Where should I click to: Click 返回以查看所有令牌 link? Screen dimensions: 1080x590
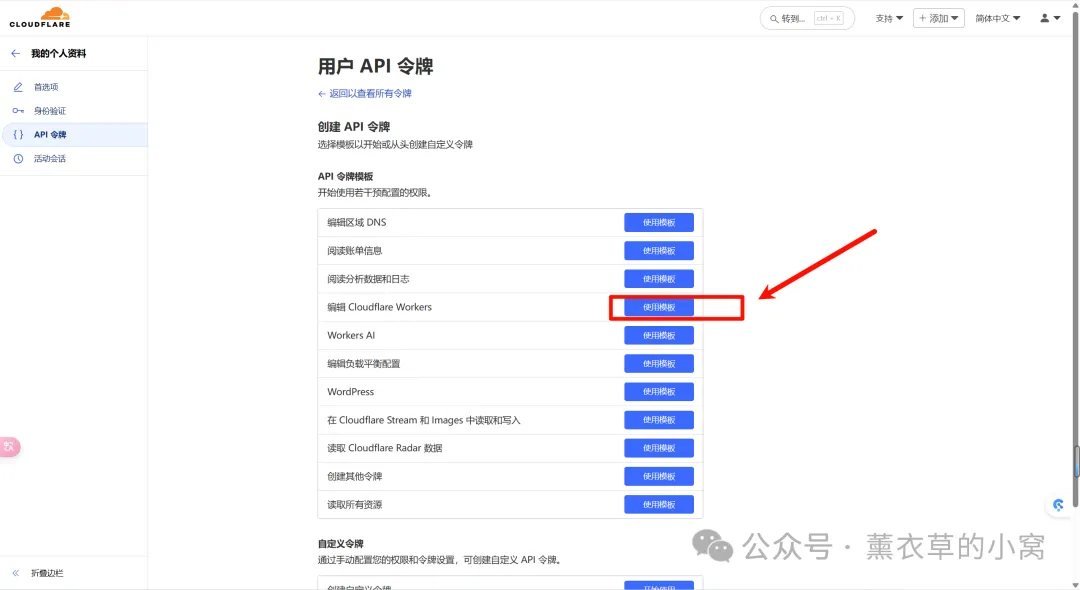365,93
